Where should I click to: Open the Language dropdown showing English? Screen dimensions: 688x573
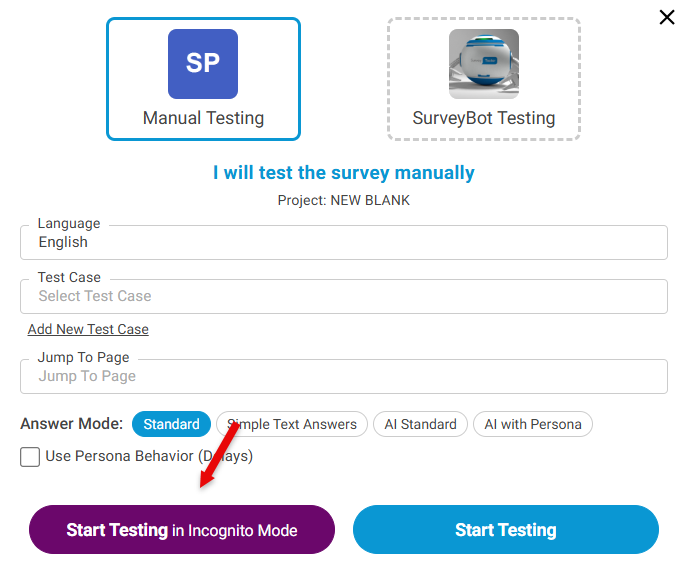pos(343,242)
